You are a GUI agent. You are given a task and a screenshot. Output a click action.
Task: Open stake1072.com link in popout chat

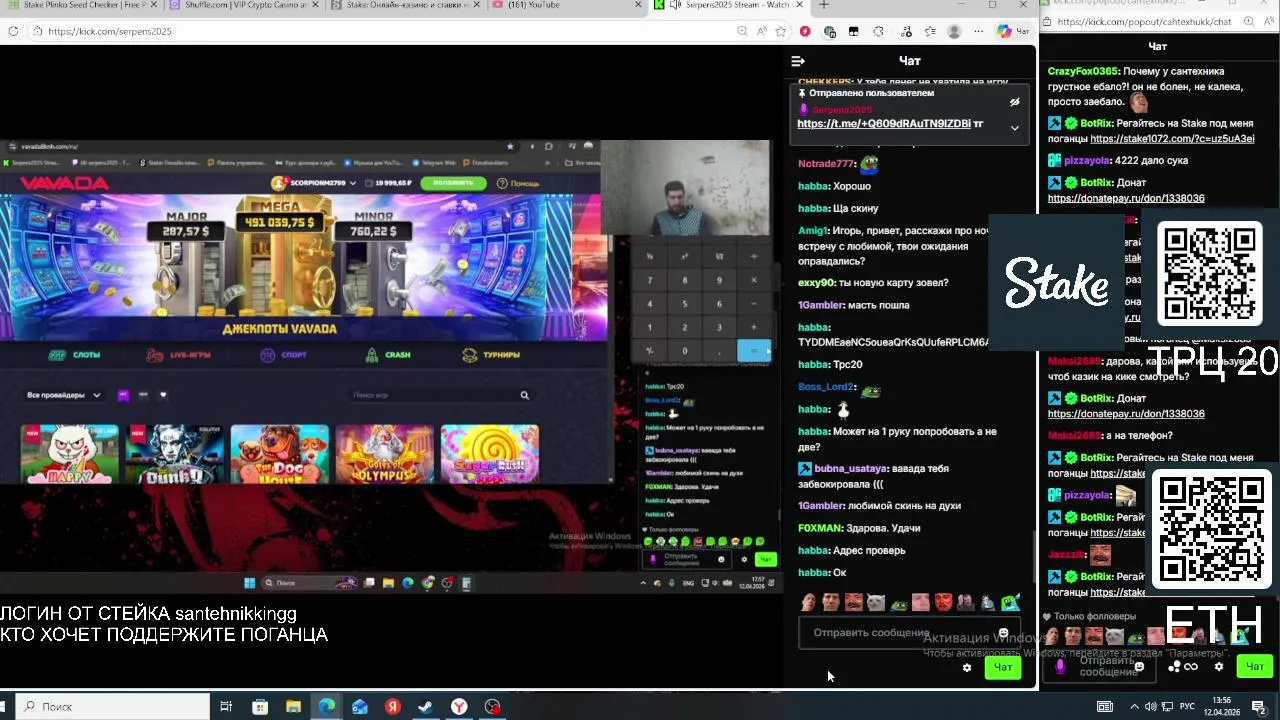pos(1172,139)
